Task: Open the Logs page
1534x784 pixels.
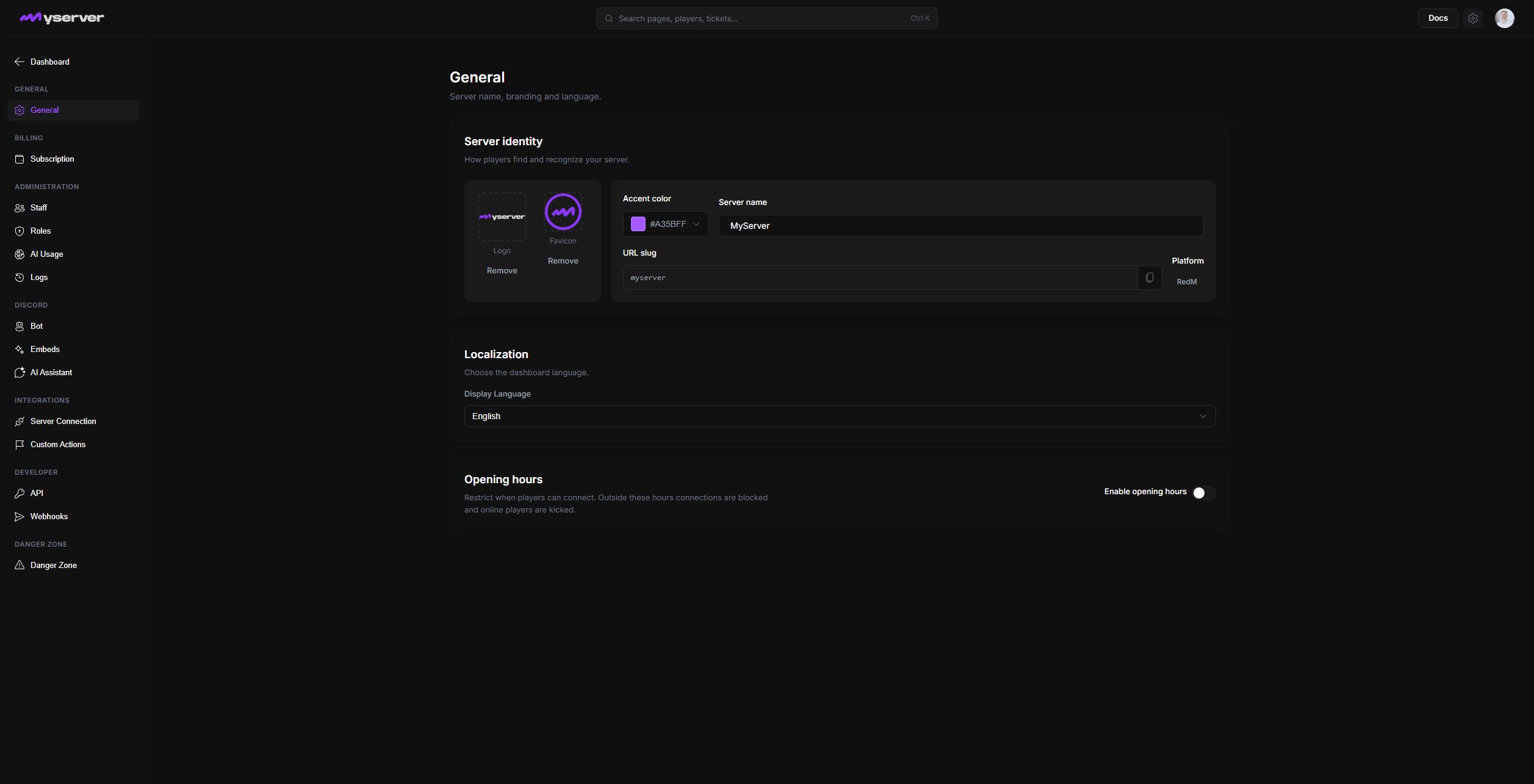Action: point(73,278)
